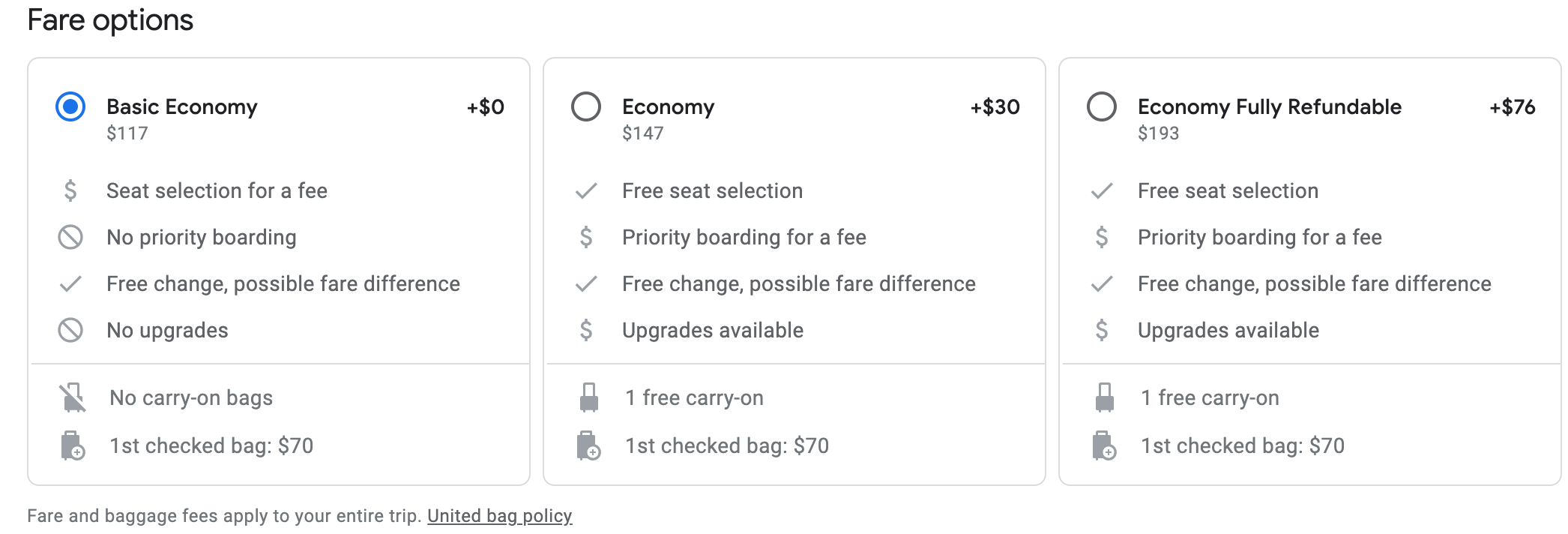Choose Economy Fully Refundable radio button

point(1102,106)
